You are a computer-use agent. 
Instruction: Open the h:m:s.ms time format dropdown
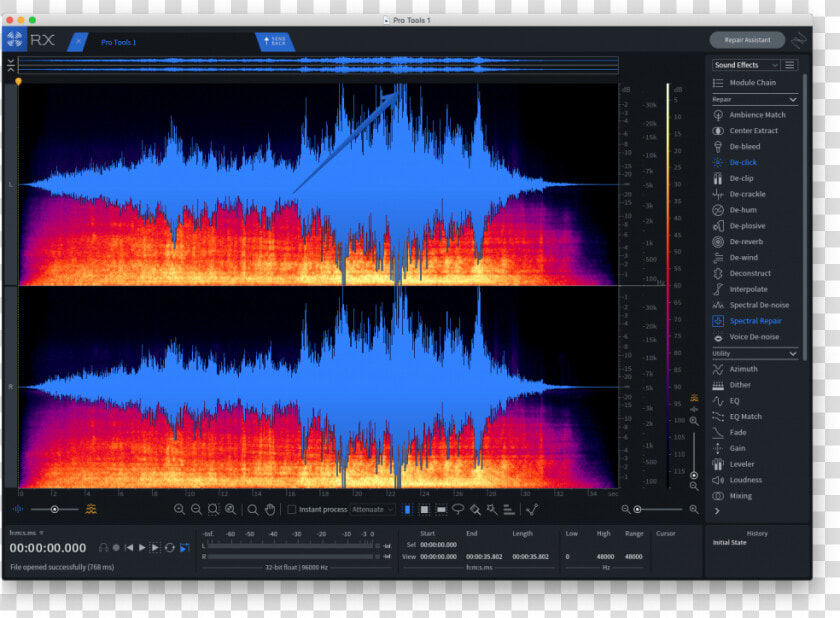pos(27,533)
